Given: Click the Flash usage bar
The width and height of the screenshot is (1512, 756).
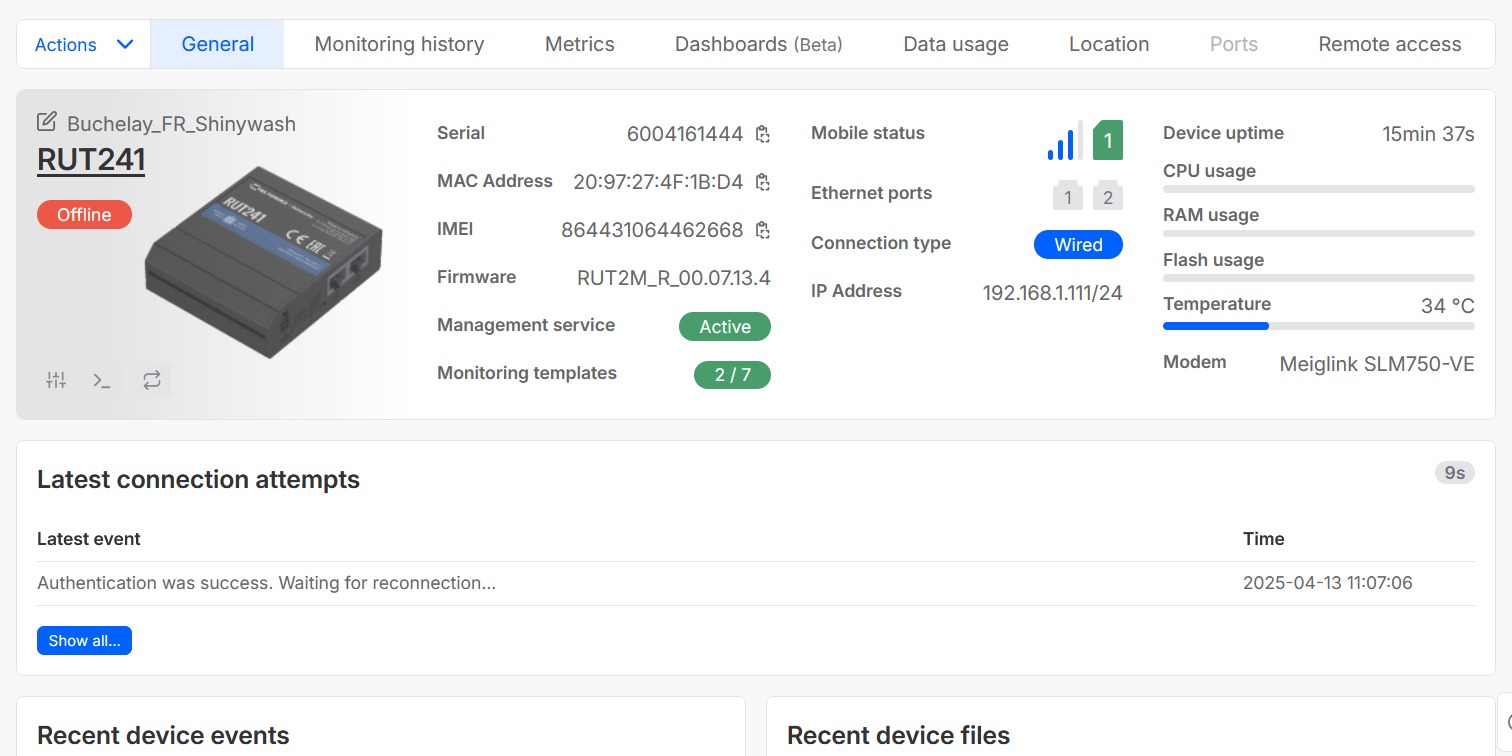Looking at the screenshot, I should 1318,278.
